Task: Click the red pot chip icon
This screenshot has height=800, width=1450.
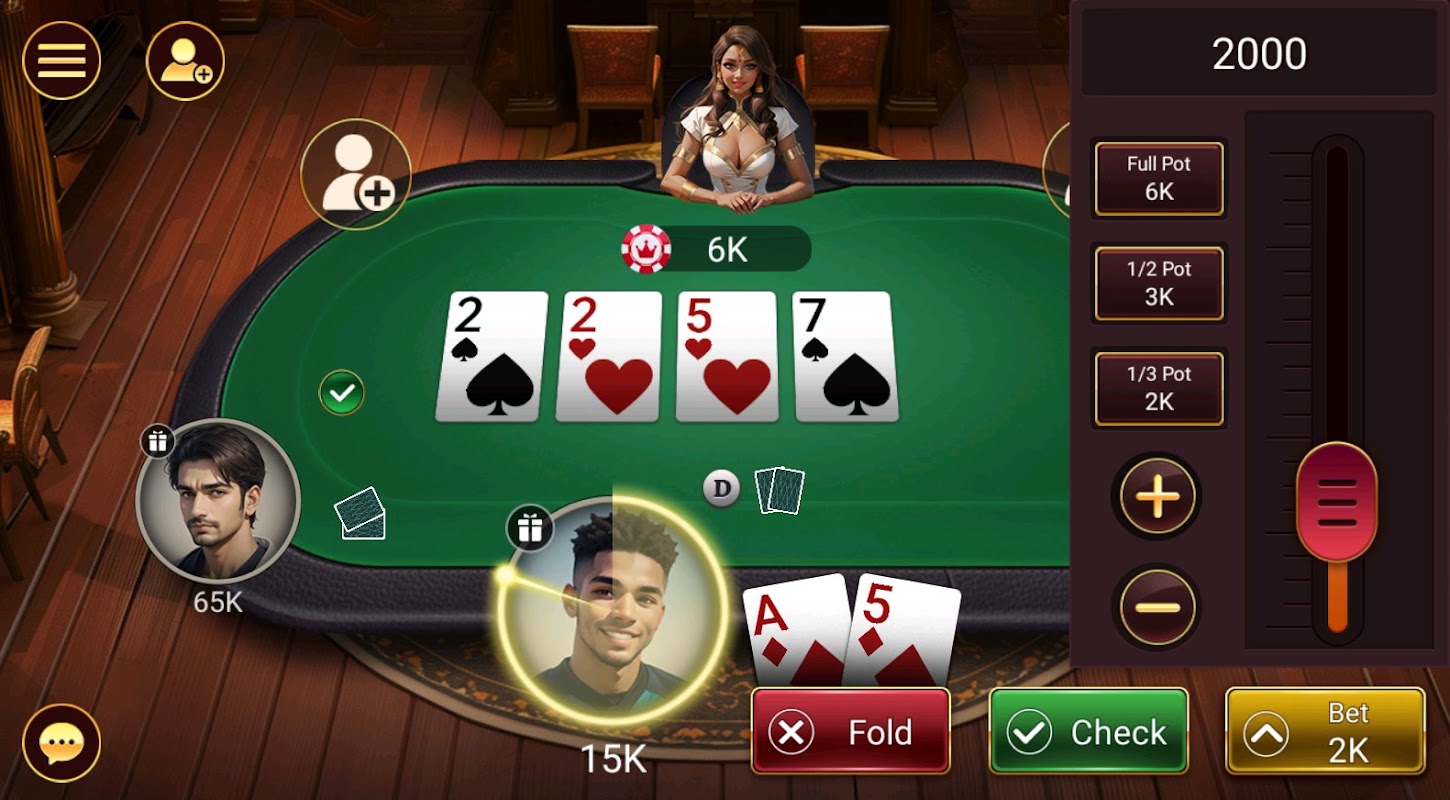Action: pos(646,248)
